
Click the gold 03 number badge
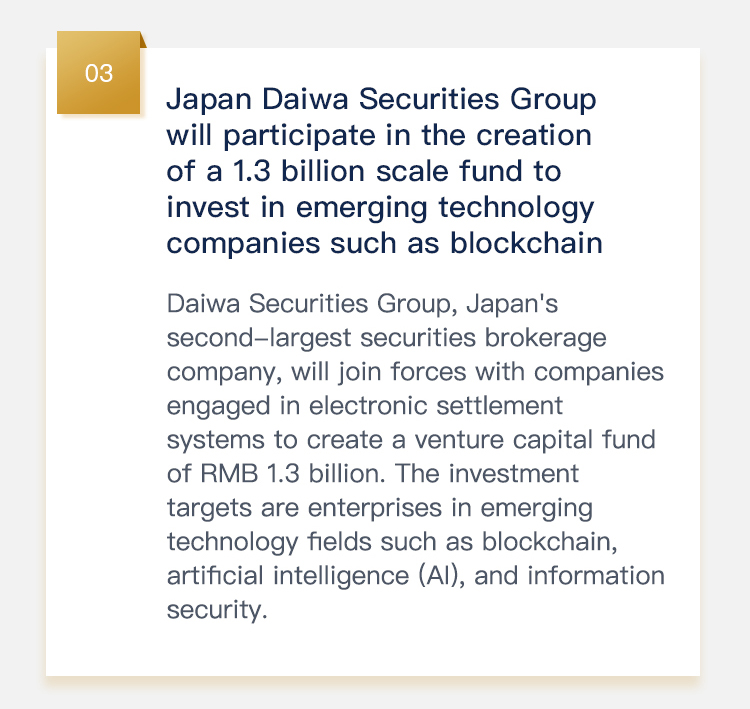tap(99, 73)
